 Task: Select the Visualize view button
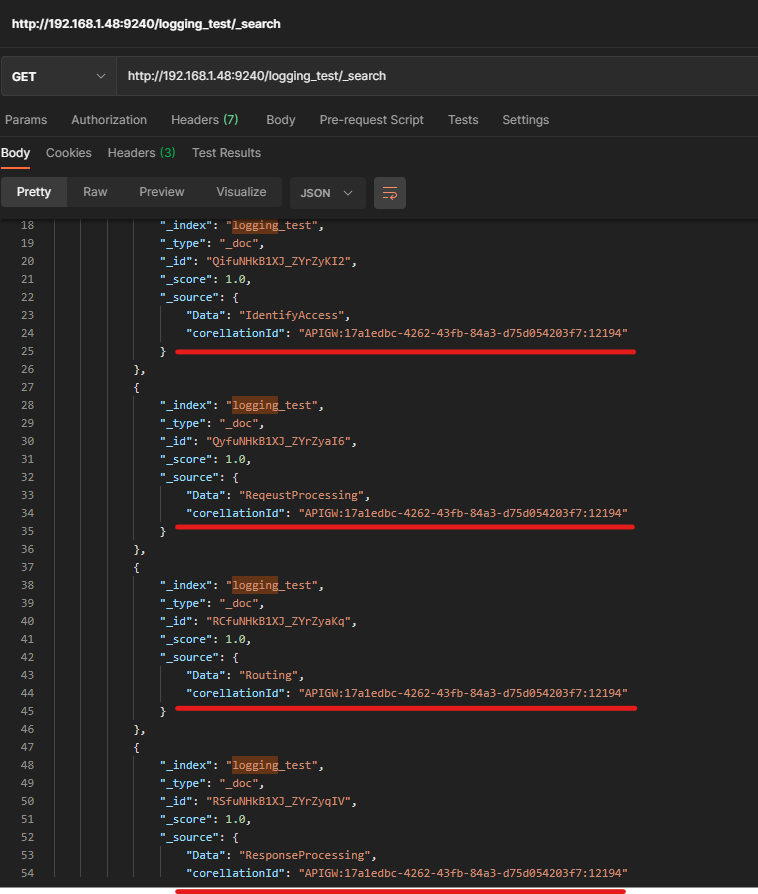click(241, 192)
